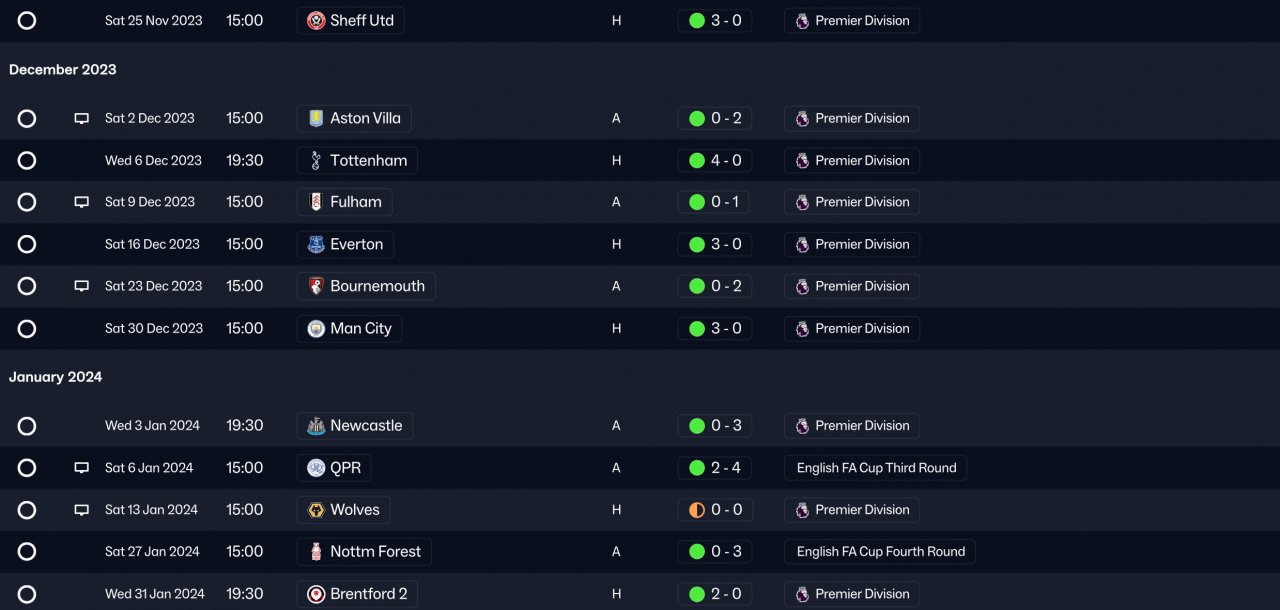View the 4 - 0 result against Tottenham
This screenshot has width=1280, height=610.
click(725, 160)
